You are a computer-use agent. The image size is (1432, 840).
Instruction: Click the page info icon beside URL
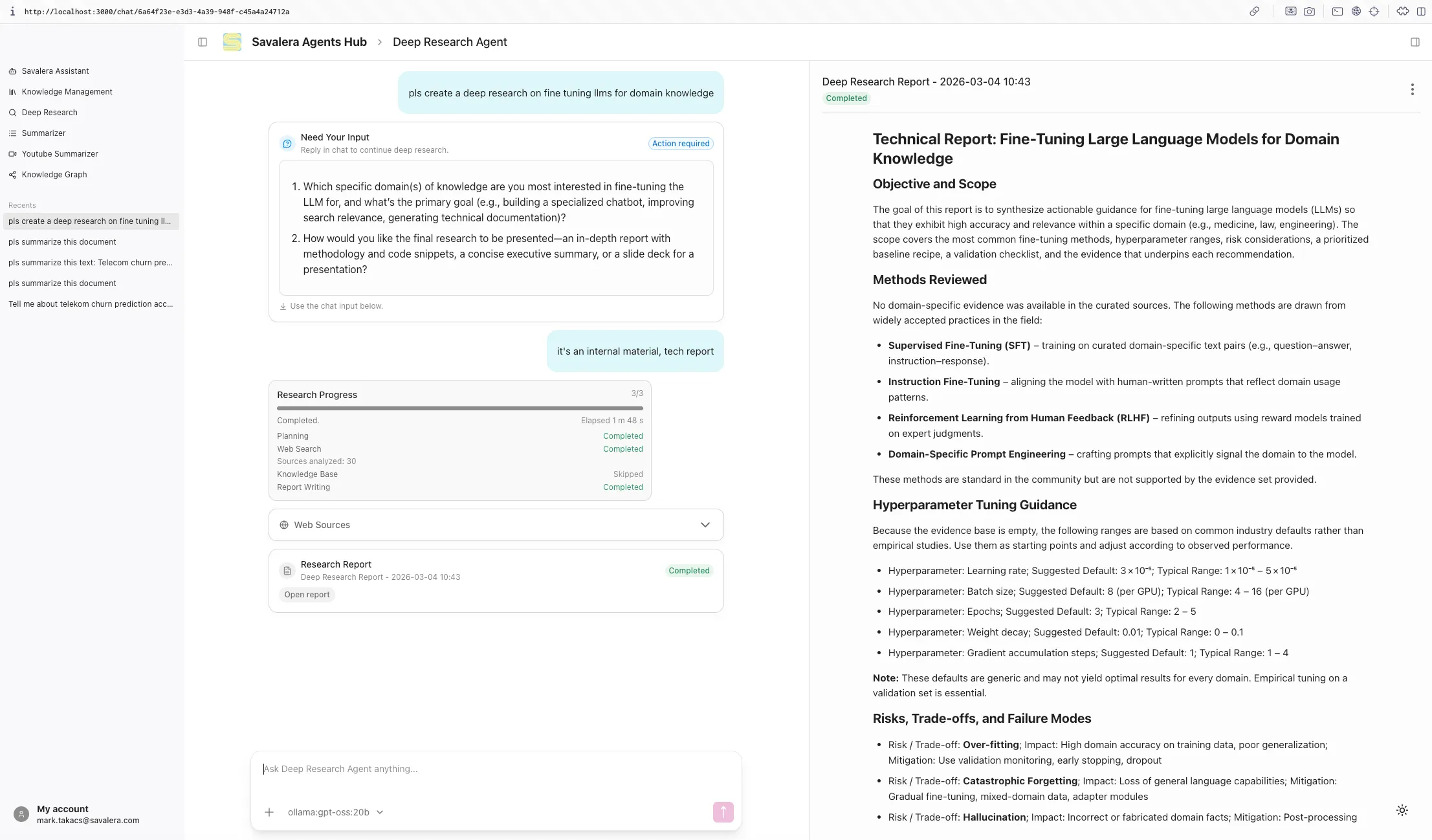(12, 12)
